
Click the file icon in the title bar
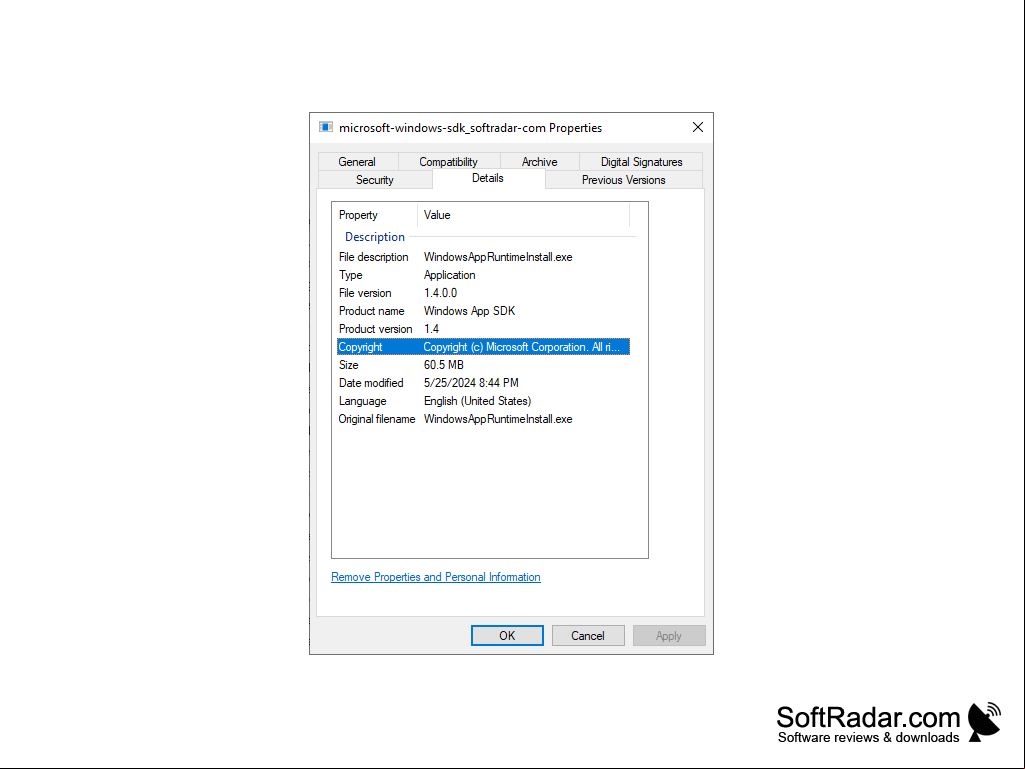click(326, 128)
